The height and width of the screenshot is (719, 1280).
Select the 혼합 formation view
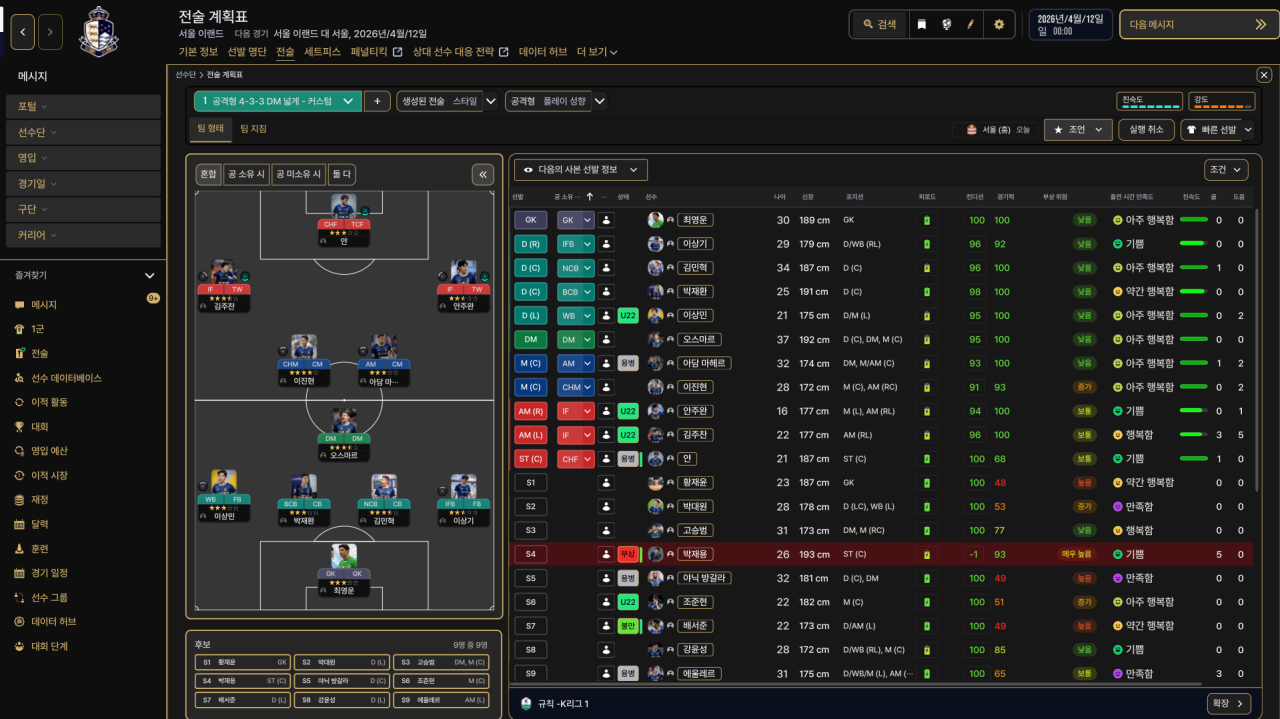(208, 175)
